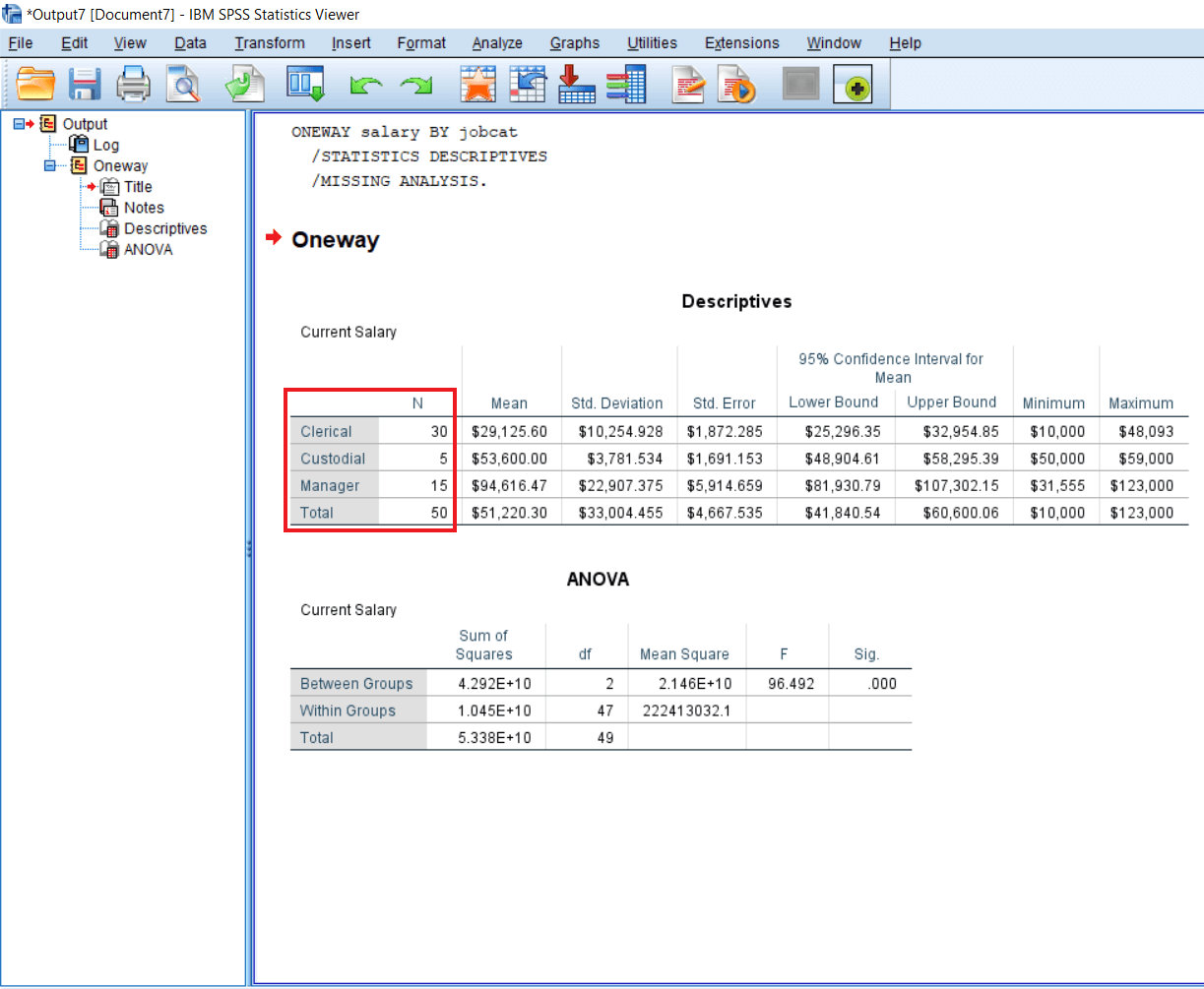Click the grayed-out square toolbar icon
Viewport: 1204px width, 989px height.
(800, 84)
